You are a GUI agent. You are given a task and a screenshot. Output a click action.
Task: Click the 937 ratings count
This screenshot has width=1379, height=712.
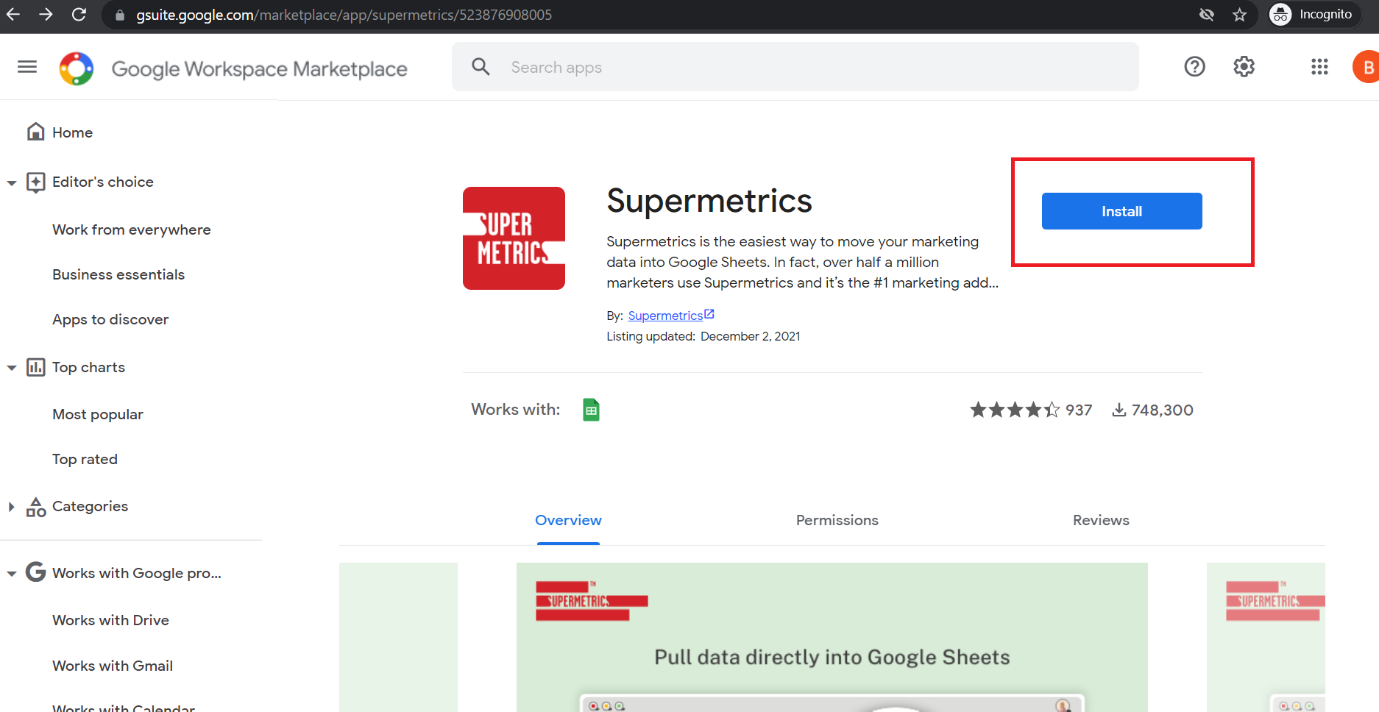tap(1079, 410)
